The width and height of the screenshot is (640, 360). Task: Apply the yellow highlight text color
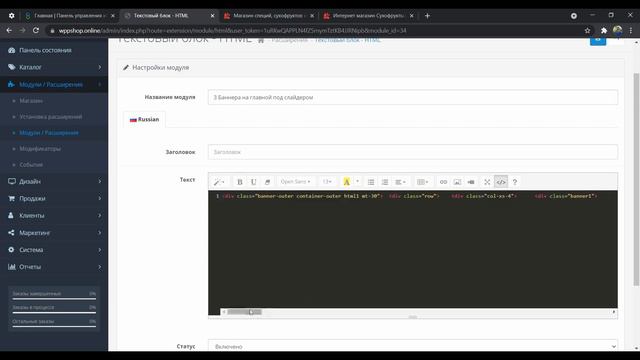pos(347,182)
